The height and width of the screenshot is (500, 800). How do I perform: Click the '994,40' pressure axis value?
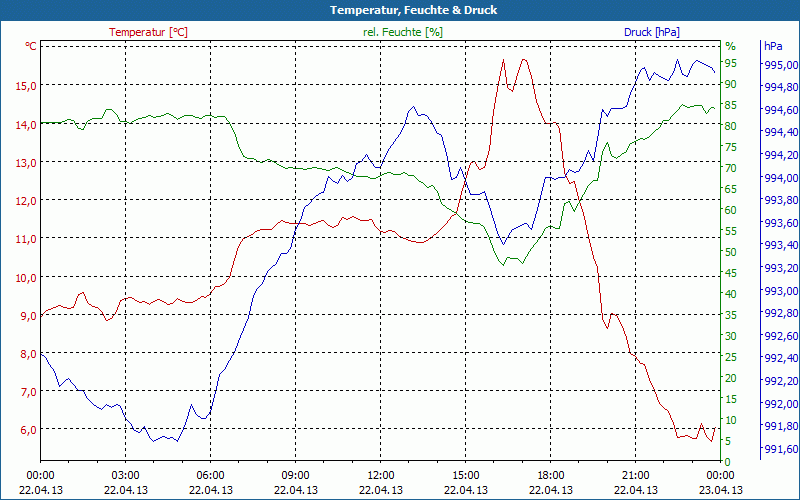[x=781, y=133]
